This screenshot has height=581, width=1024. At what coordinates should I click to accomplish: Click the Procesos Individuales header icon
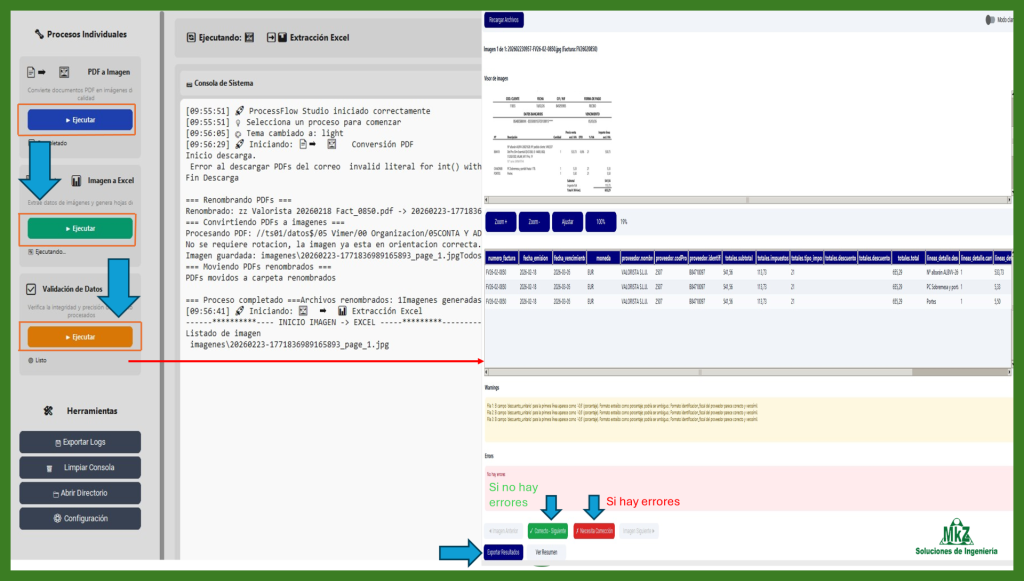pos(38,35)
